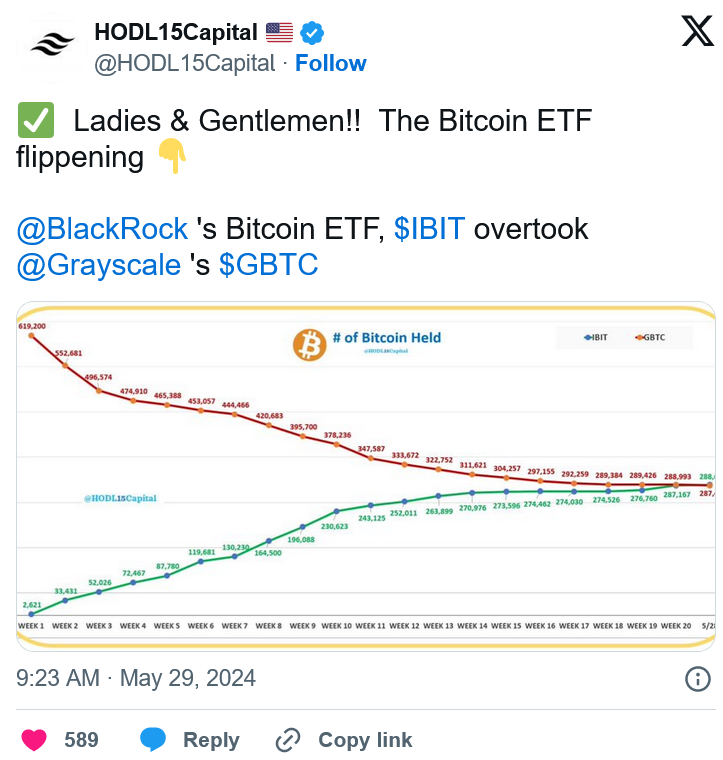Click the blue reply speech bubble icon

[x=153, y=740]
